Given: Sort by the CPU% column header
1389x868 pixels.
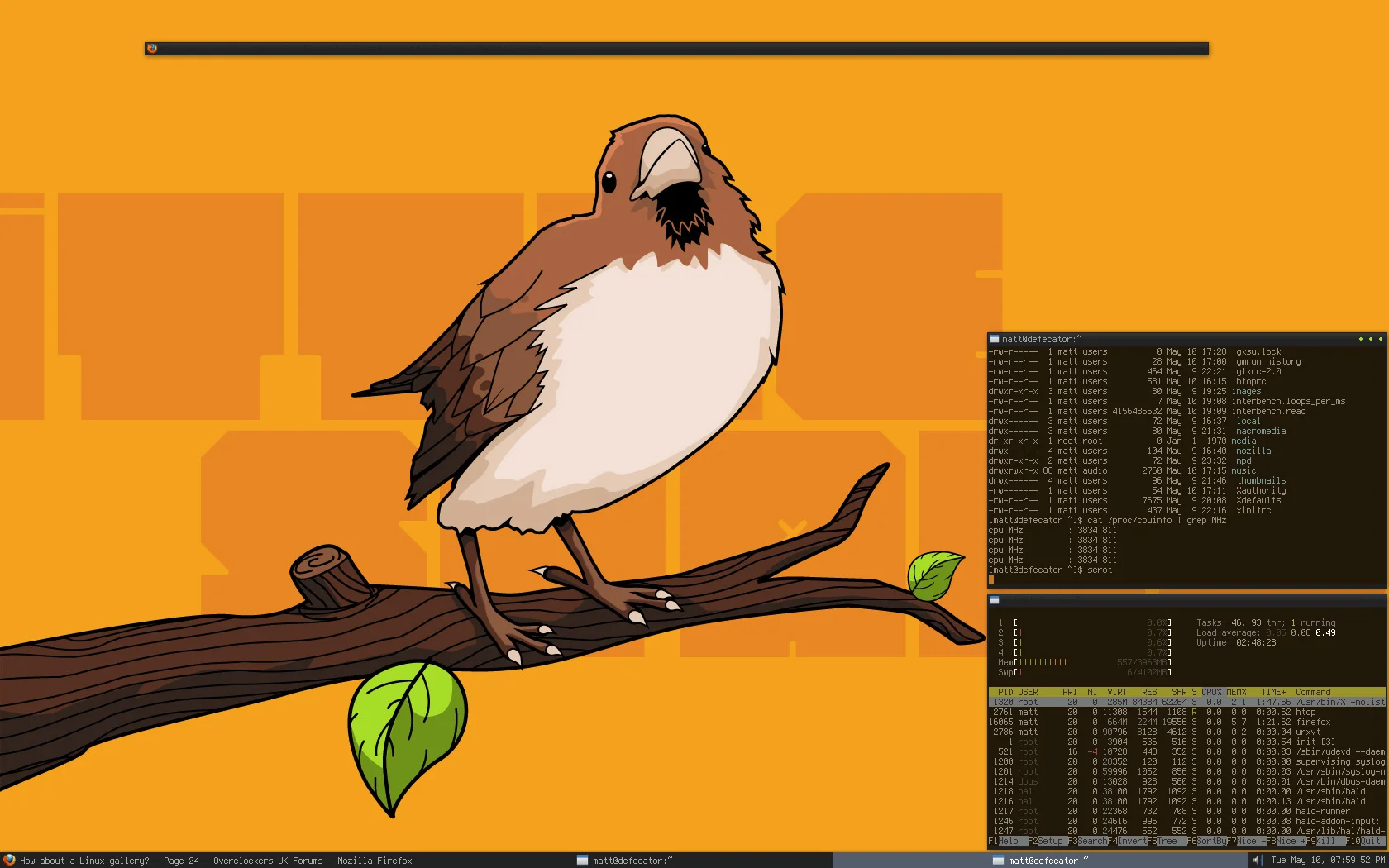Looking at the screenshot, I should click(x=1211, y=692).
